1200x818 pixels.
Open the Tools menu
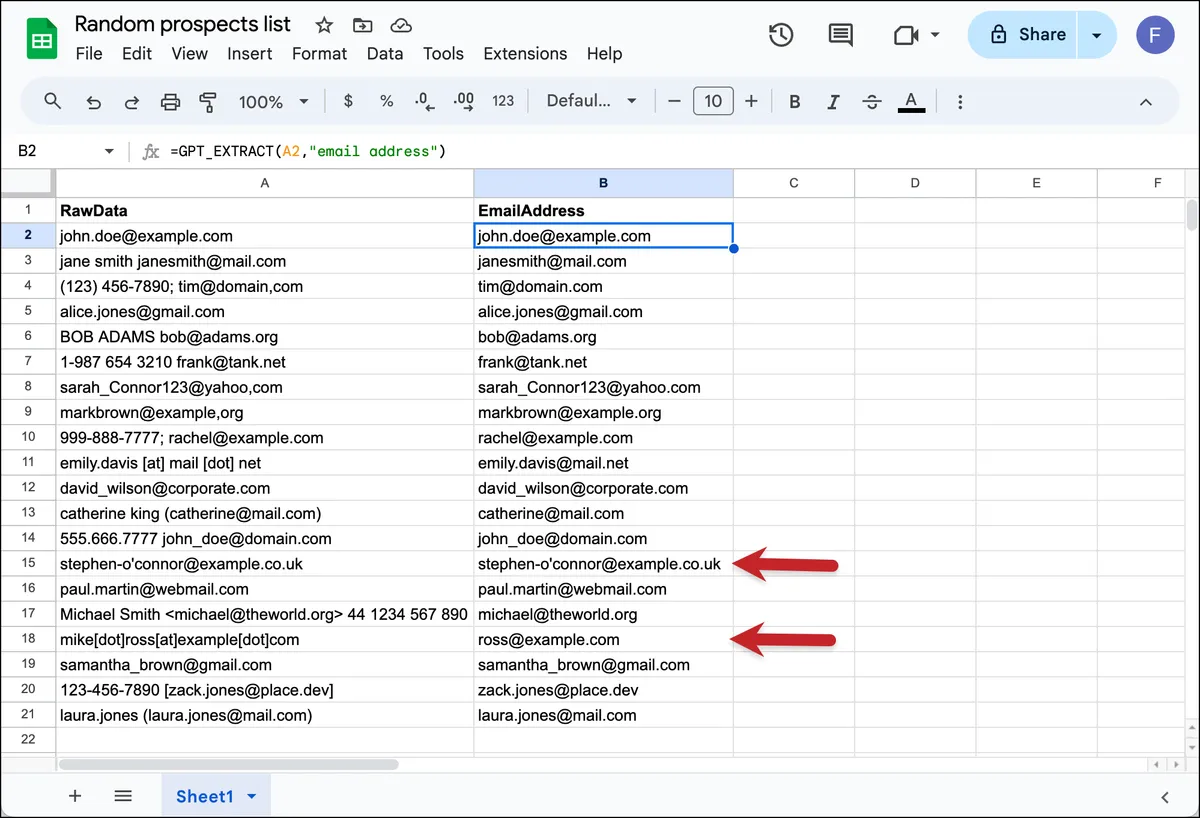pyautogui.click(x=444, y=54)
